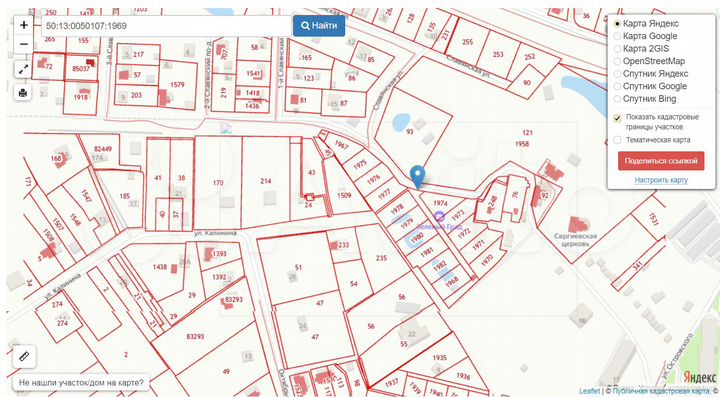Screen dimensions: 720x398
Task: Select parcel 1974 on the map
Action: click(x=440, y=203)
